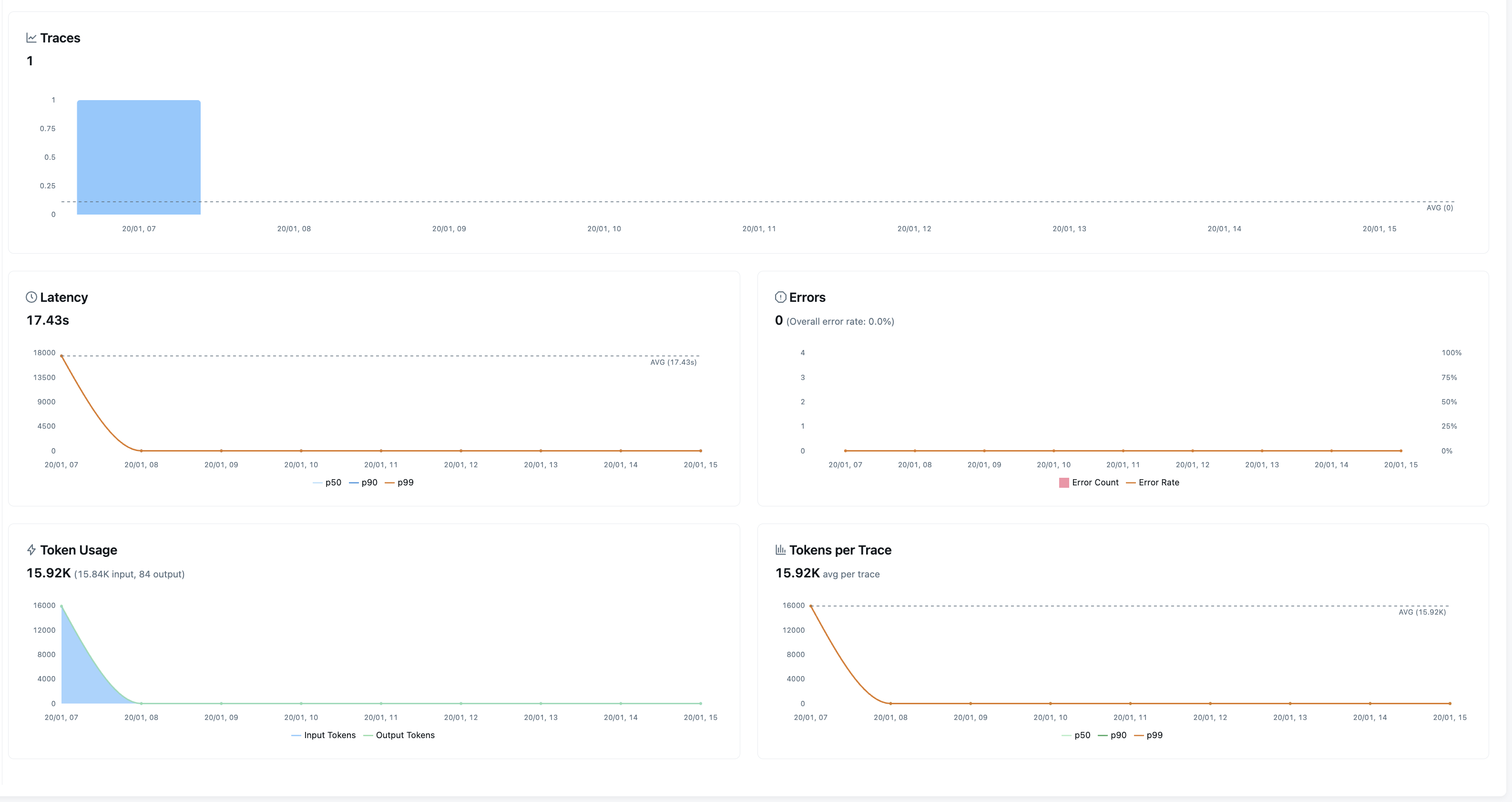Select the clock icon next to Latency
Image resolution: width=1512 pixels, height=802 pixels.
(x=31, y=297)
